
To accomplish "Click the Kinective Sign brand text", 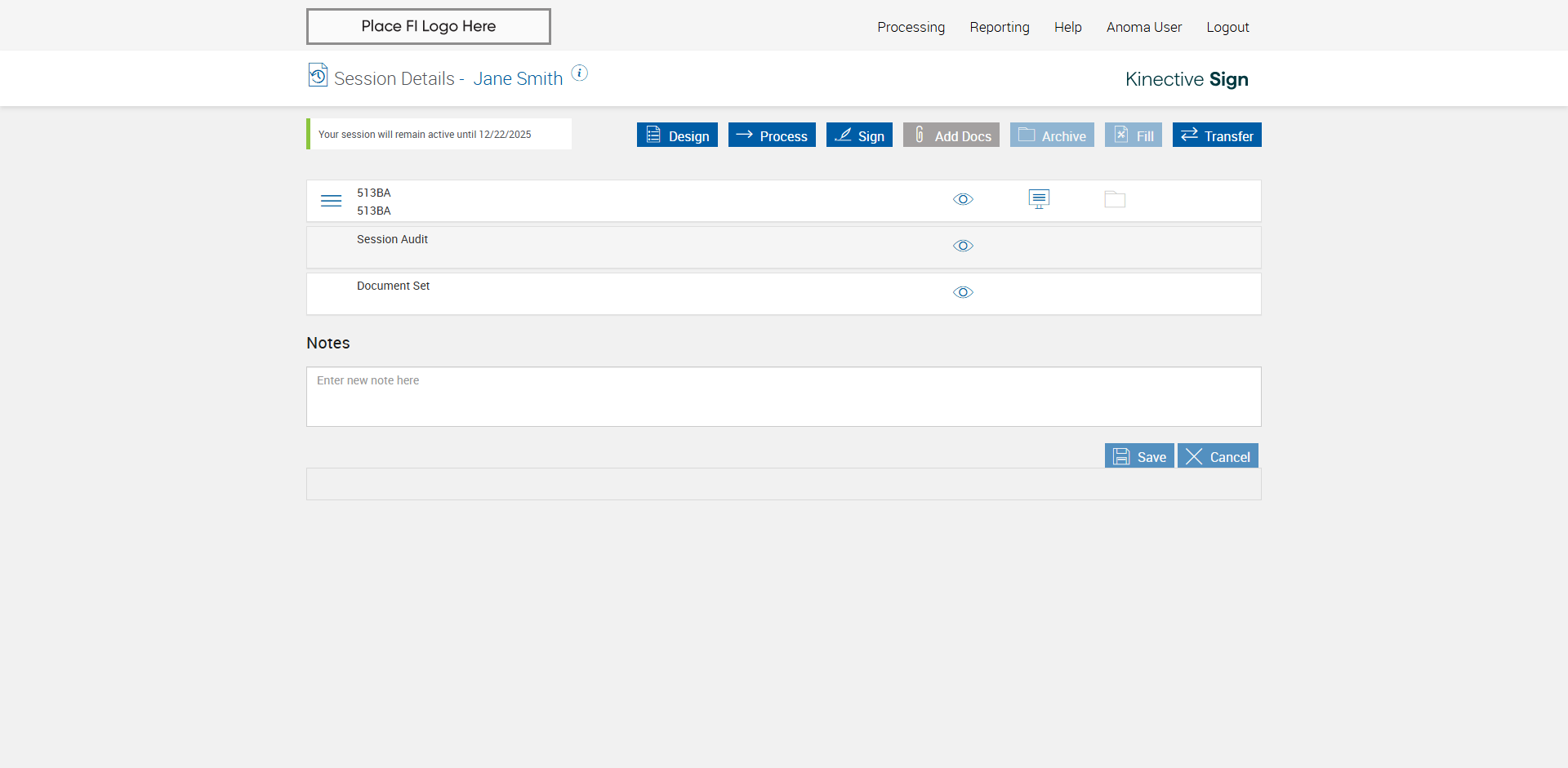I will [1187, 79].
